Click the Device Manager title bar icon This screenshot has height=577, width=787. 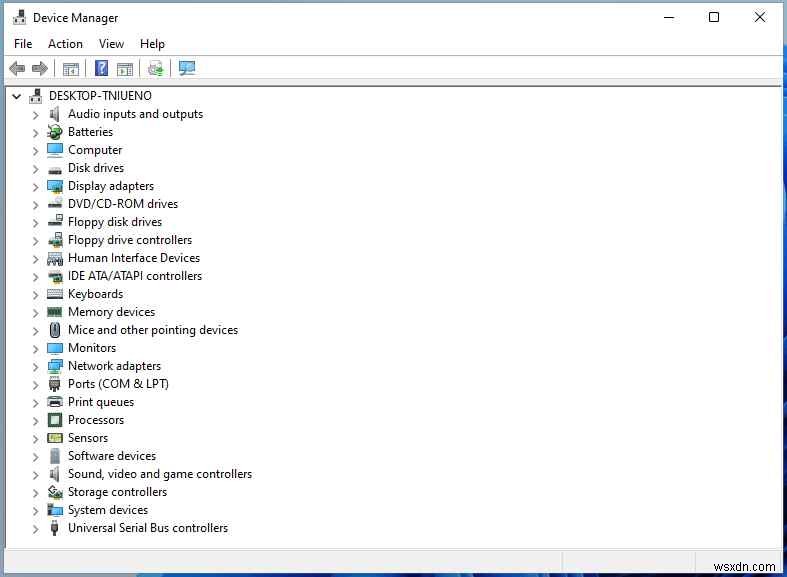[x=19, y=18]
